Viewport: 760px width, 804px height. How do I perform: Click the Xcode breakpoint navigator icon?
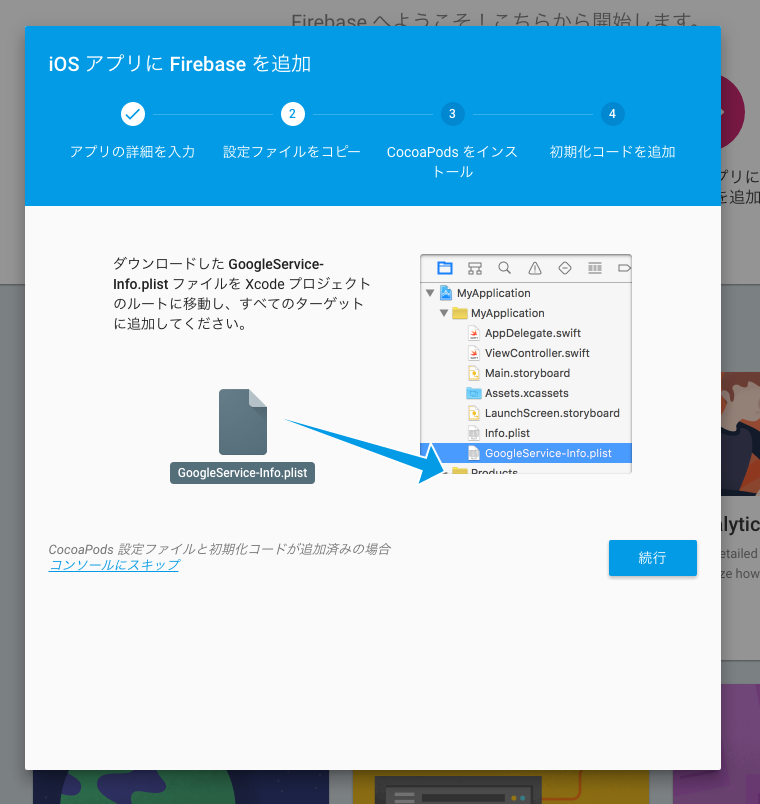pyautogui.click(x=624, y=268)
